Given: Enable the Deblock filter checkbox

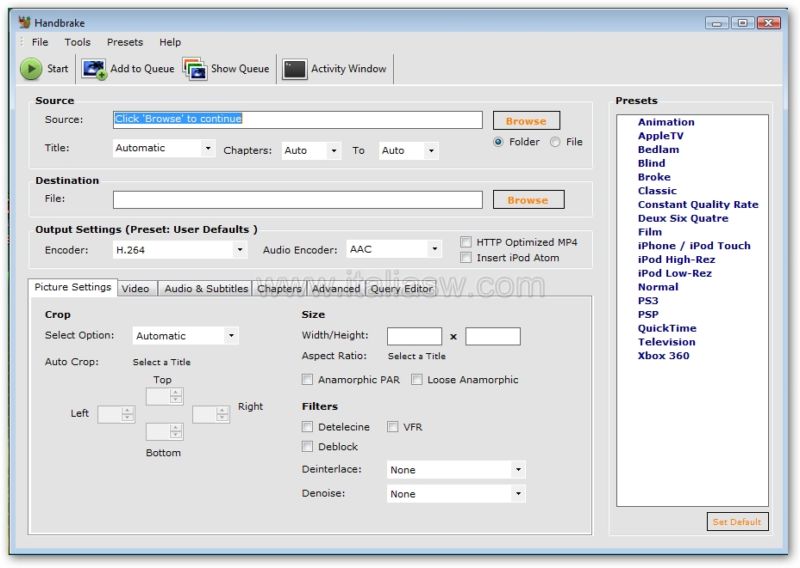Looking at the screenshot, I should pyautogui.click(x=307, y=447).
